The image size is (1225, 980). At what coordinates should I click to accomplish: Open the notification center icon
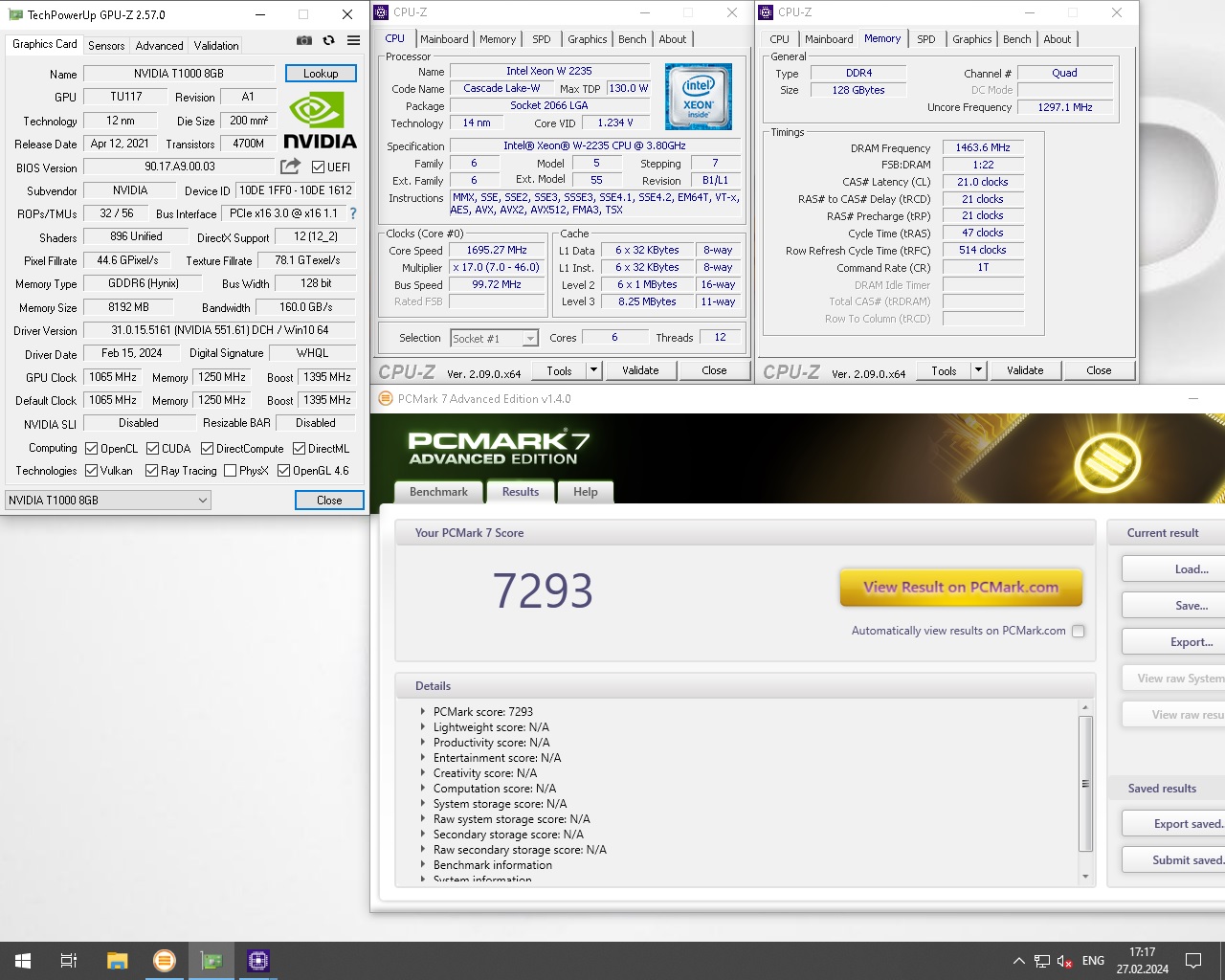click(1193, 961)
